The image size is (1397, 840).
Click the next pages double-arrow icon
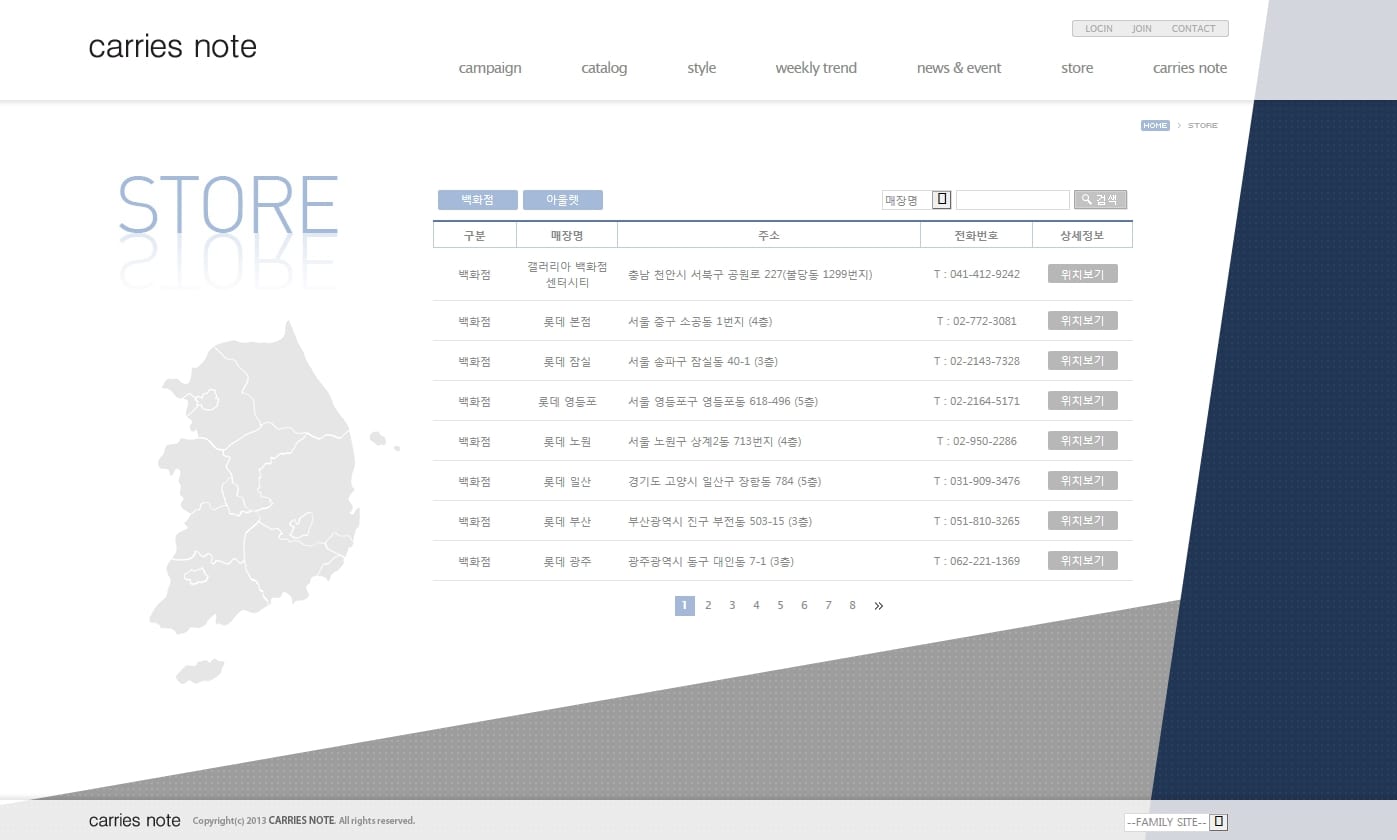pyautogui.click(x=879, y=606)
